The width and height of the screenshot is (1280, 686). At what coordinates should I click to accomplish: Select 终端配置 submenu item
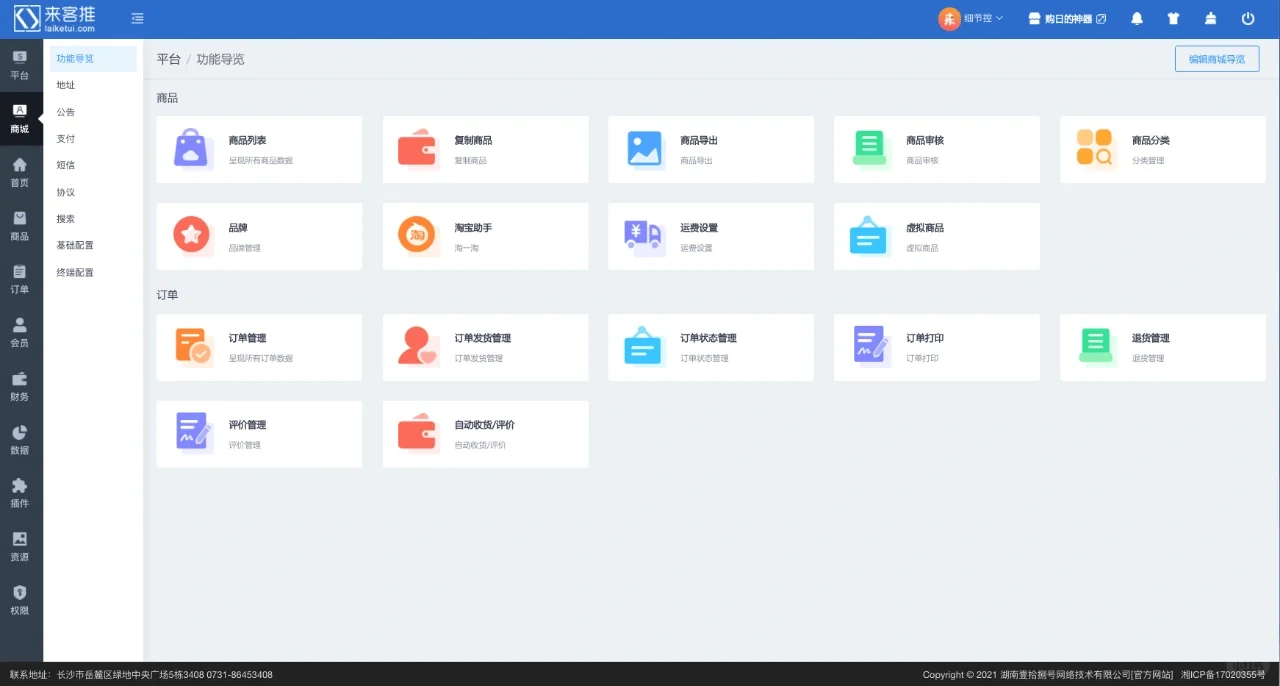pos(93,272)
